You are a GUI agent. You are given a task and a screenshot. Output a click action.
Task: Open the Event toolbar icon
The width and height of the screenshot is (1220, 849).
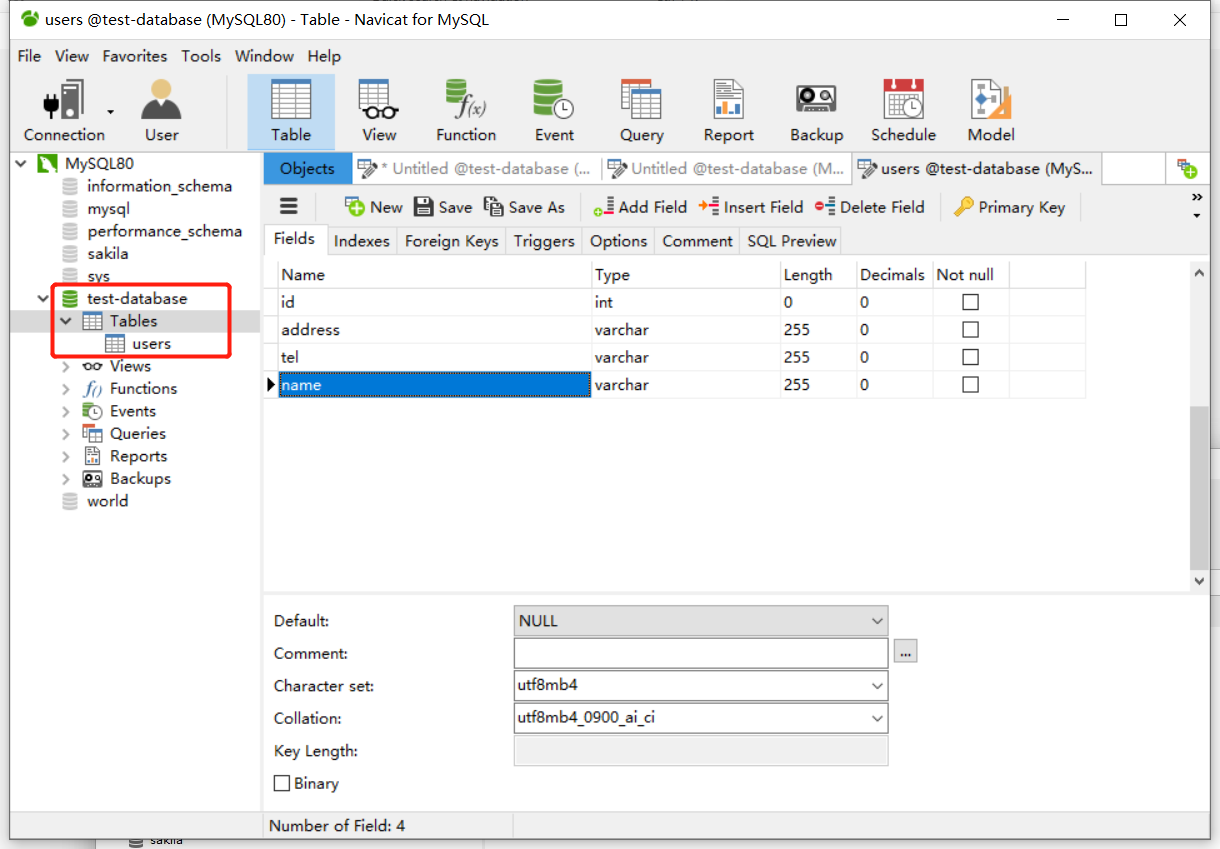(x=553, y=111)
